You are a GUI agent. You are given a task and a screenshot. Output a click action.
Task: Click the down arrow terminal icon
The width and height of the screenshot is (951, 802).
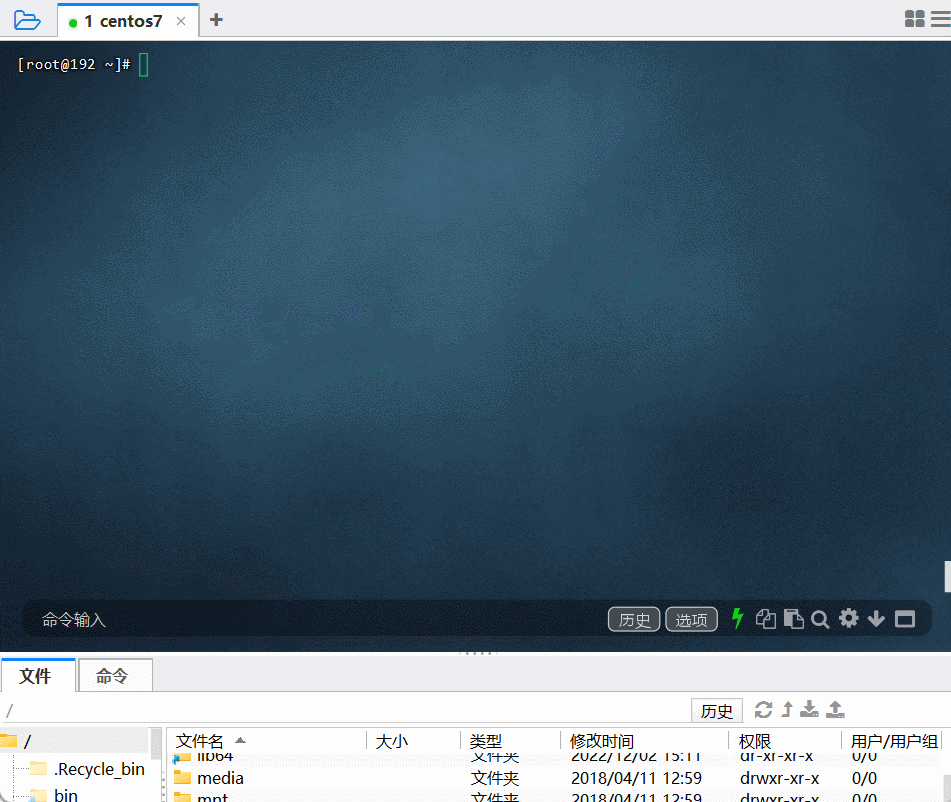(876, 619)
